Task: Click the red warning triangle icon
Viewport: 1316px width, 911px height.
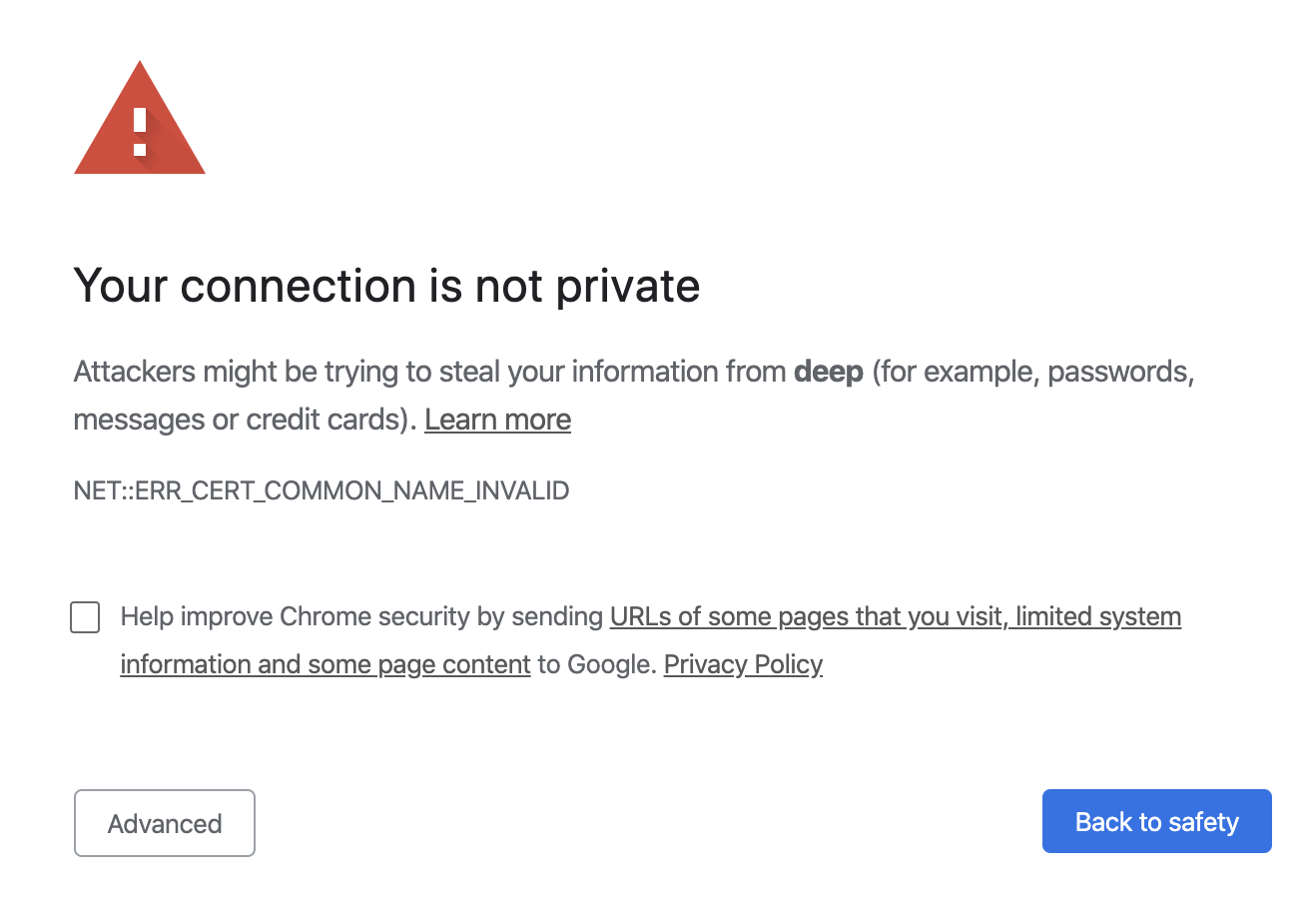Action: point(139,117)
